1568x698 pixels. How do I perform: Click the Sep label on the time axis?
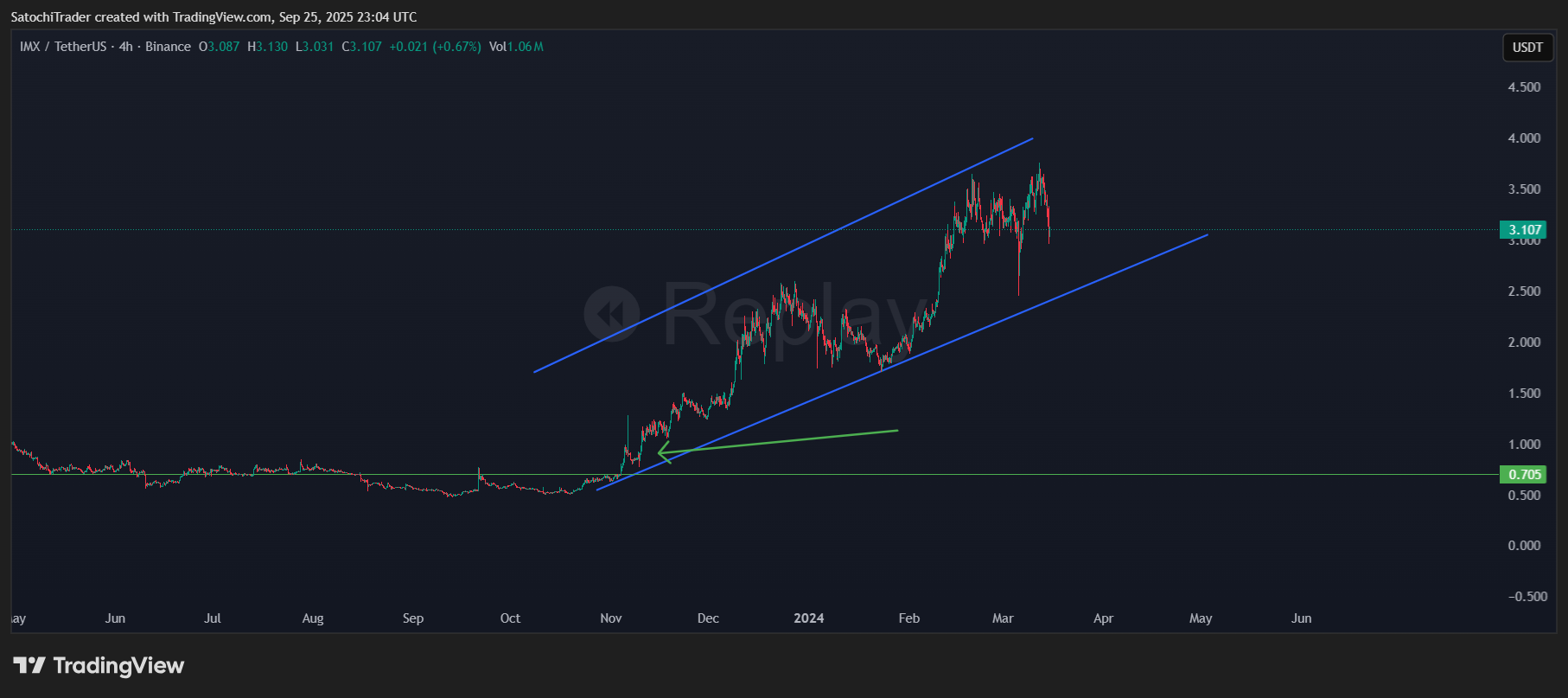point(413,618)
